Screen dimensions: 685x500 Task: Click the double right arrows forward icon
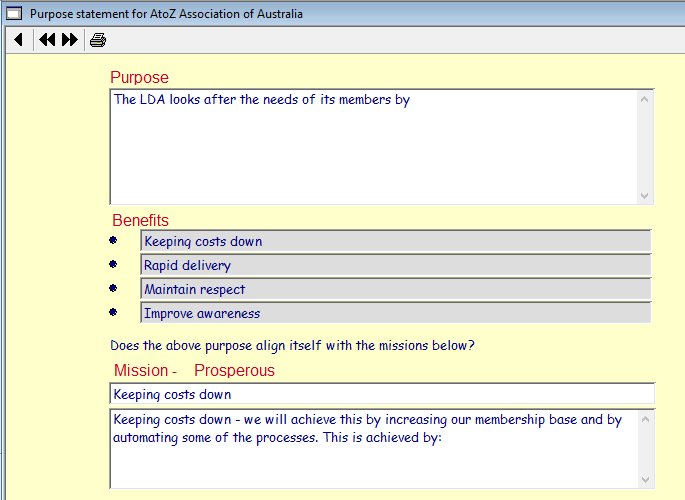coord(70,40)
